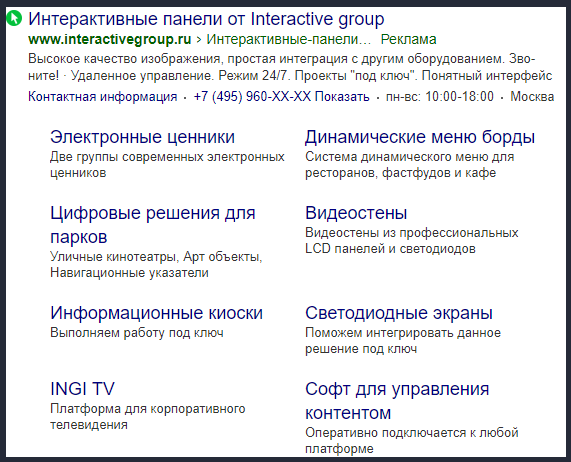Click description 'Система динамического меню для ресторанов'

click(410, 165)
